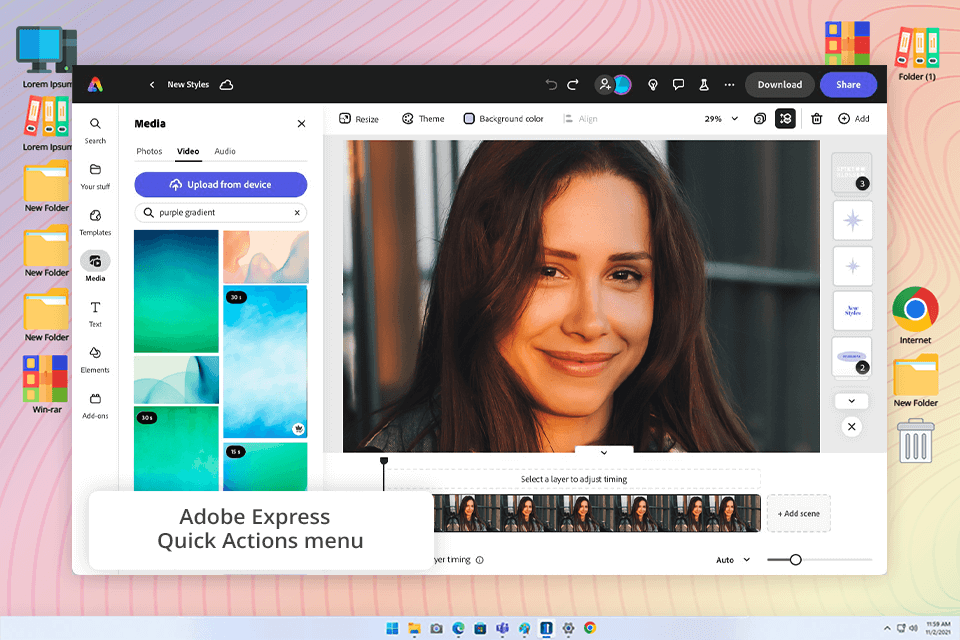Image resolution: width=960 pixels, height=640 pixels.
Task: Click the Add page button
Action: (x=853, y=119)
